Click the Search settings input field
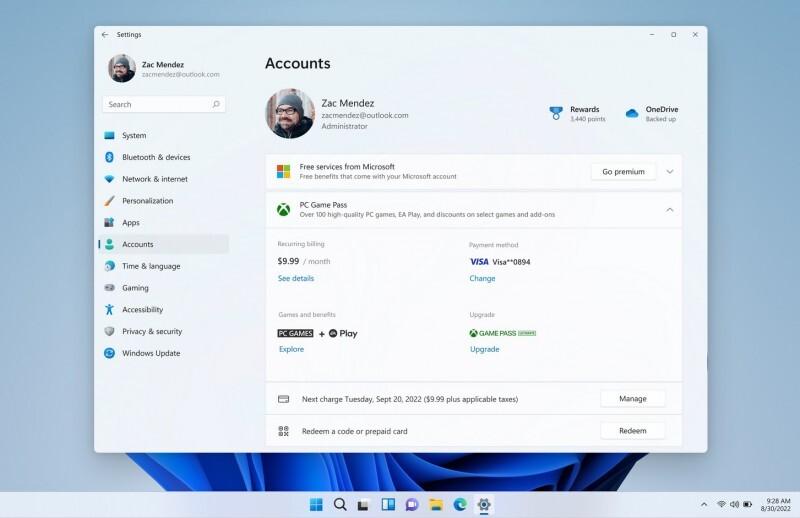The width and height of the screenshot is (800, 518). coord(164,104)
